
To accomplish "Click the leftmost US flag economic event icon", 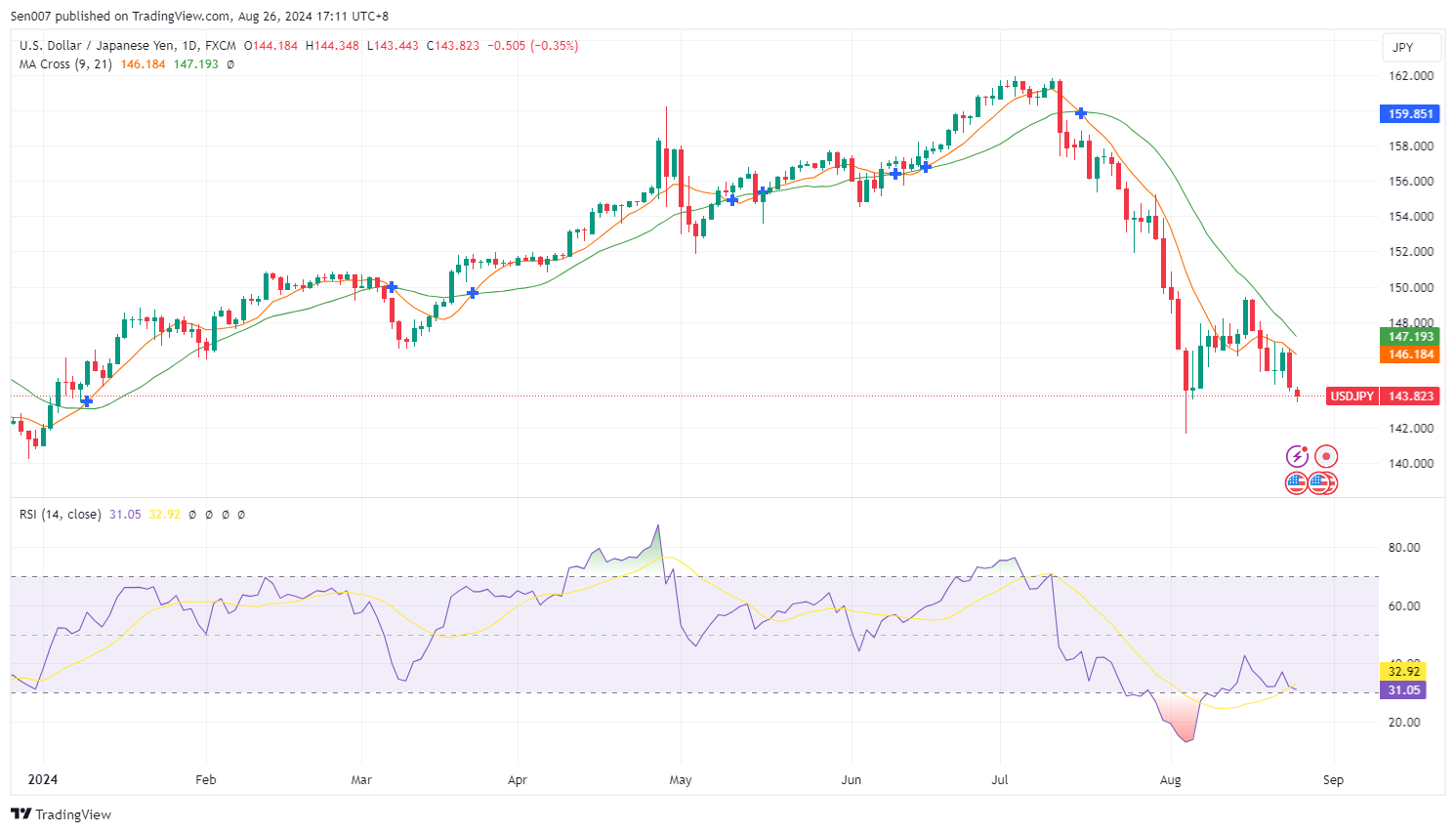I will (x=1296, y=482).
